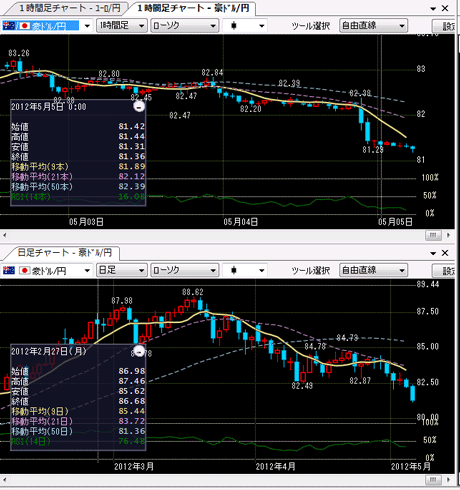Collapse the daily chart data info box
Screen dimensions: 460x490
139,351
